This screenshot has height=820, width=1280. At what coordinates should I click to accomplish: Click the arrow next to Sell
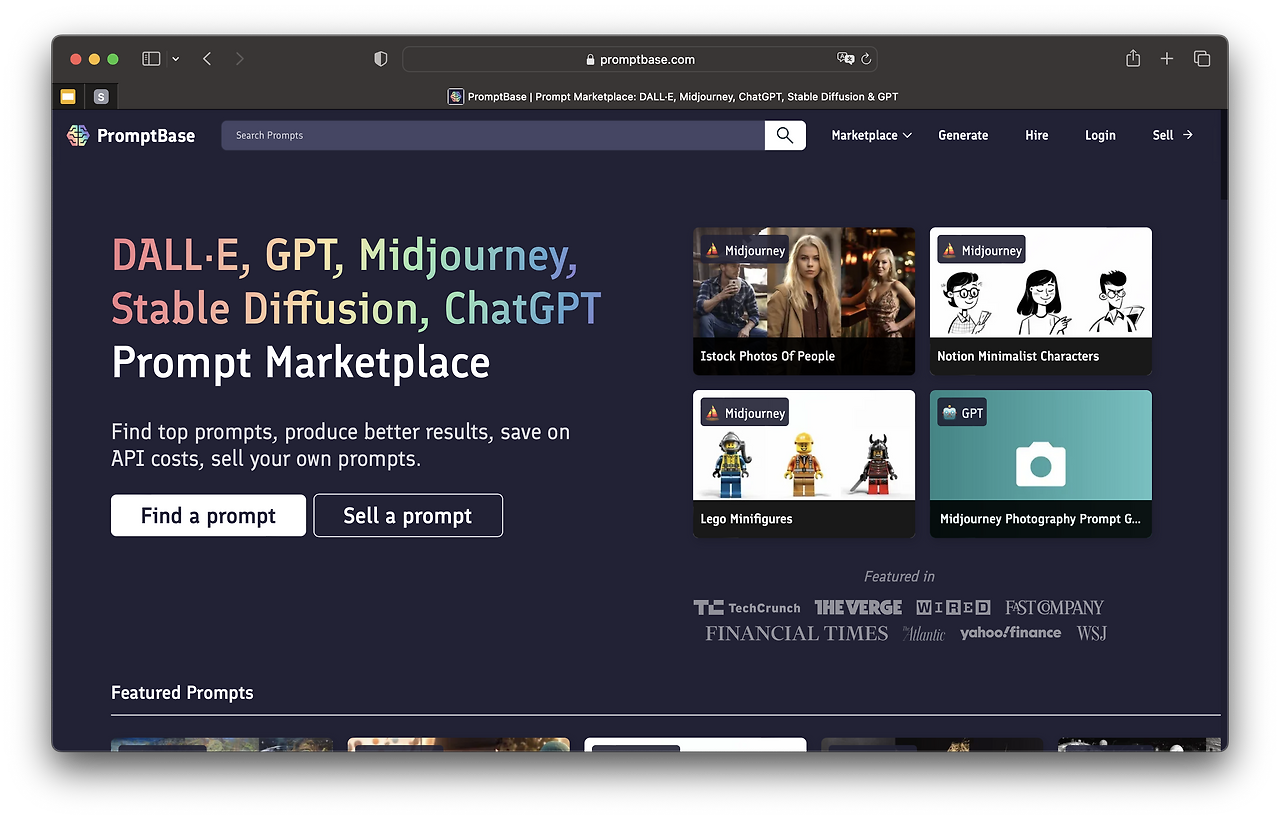pyautogui.click(x=1188, y=135)
